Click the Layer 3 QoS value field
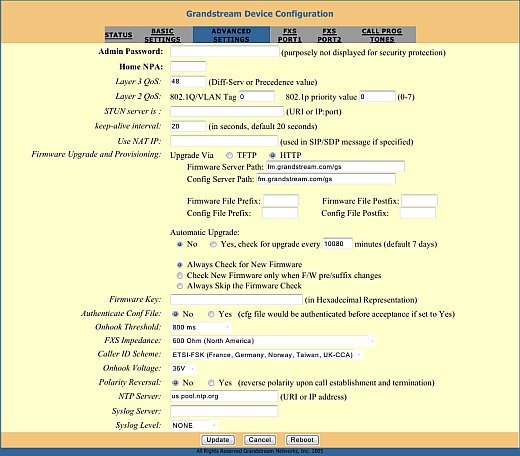Screen dimensions: 520x456 click(188, 81)
